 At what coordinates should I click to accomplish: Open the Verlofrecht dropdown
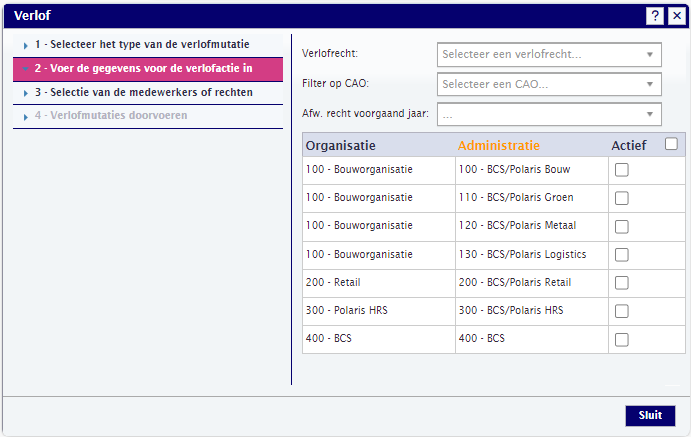(x=549, y=55)
